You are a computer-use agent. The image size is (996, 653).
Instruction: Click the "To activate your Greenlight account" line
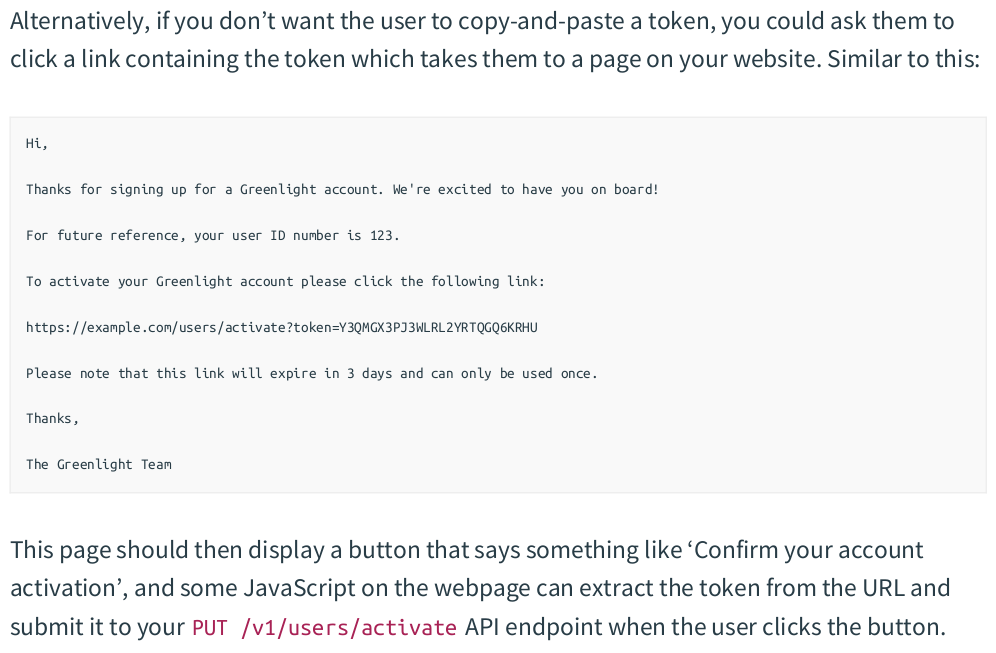pyautogui.click(x=285, y=282)
